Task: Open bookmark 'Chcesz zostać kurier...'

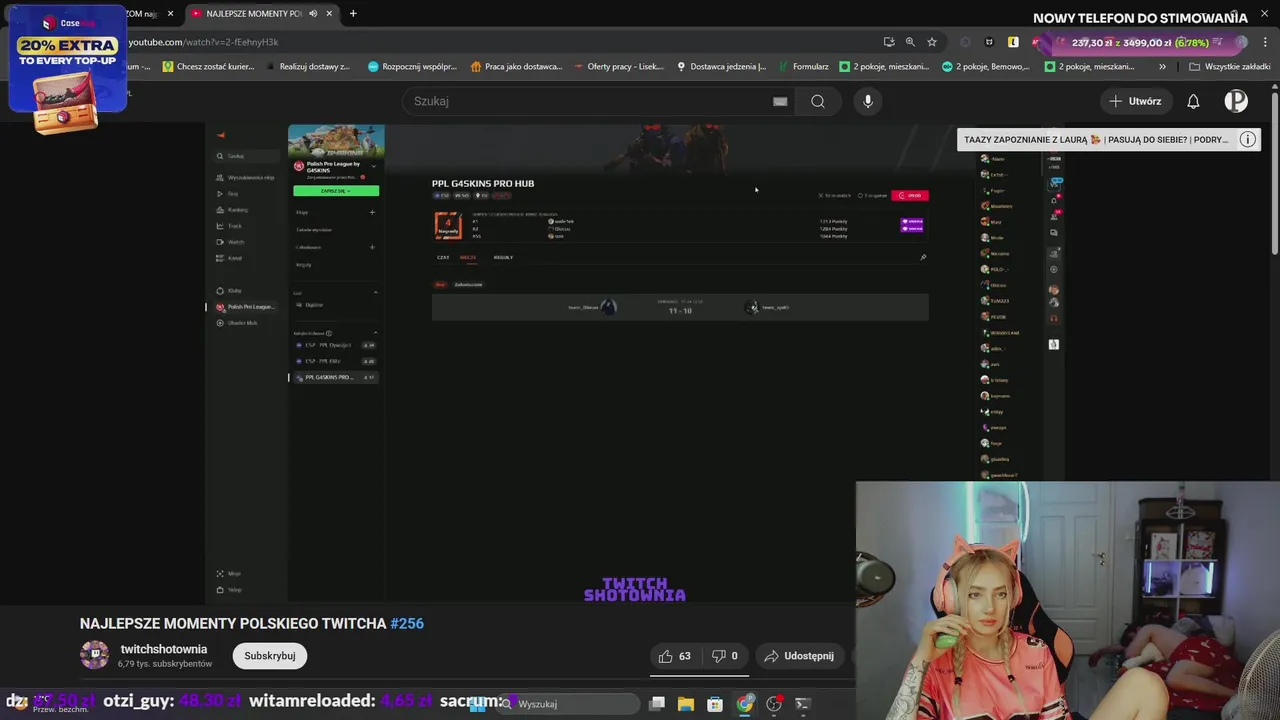Action: tap(208, 67)
